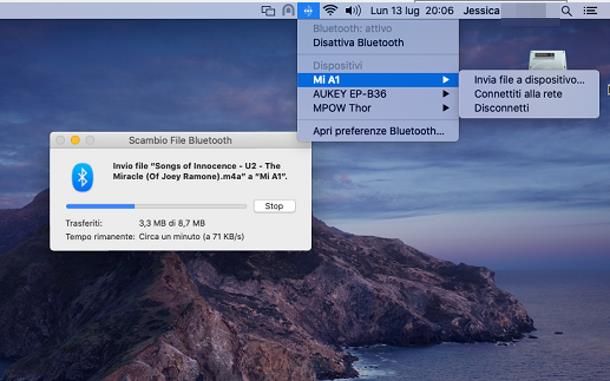Viewport: 610px width, 381px height.
Task: Expand the Mi A1 submenu arrow
Action: click(x=446, y=80)
